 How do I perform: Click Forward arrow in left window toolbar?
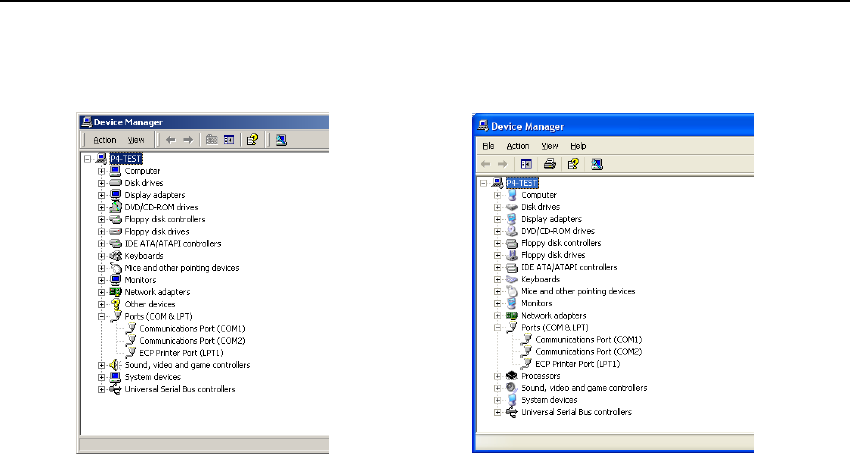[x=188, y=140]
